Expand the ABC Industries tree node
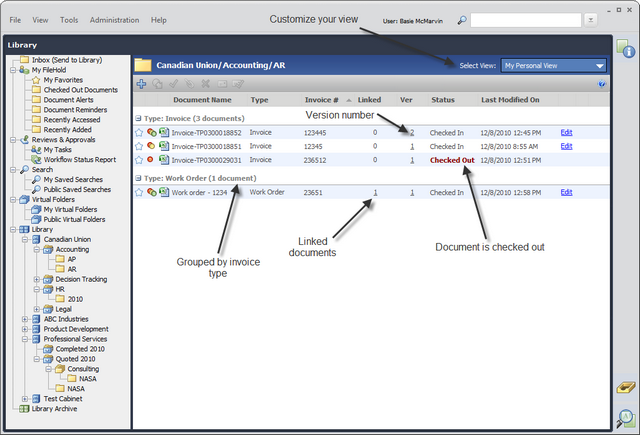 [25, 319]
